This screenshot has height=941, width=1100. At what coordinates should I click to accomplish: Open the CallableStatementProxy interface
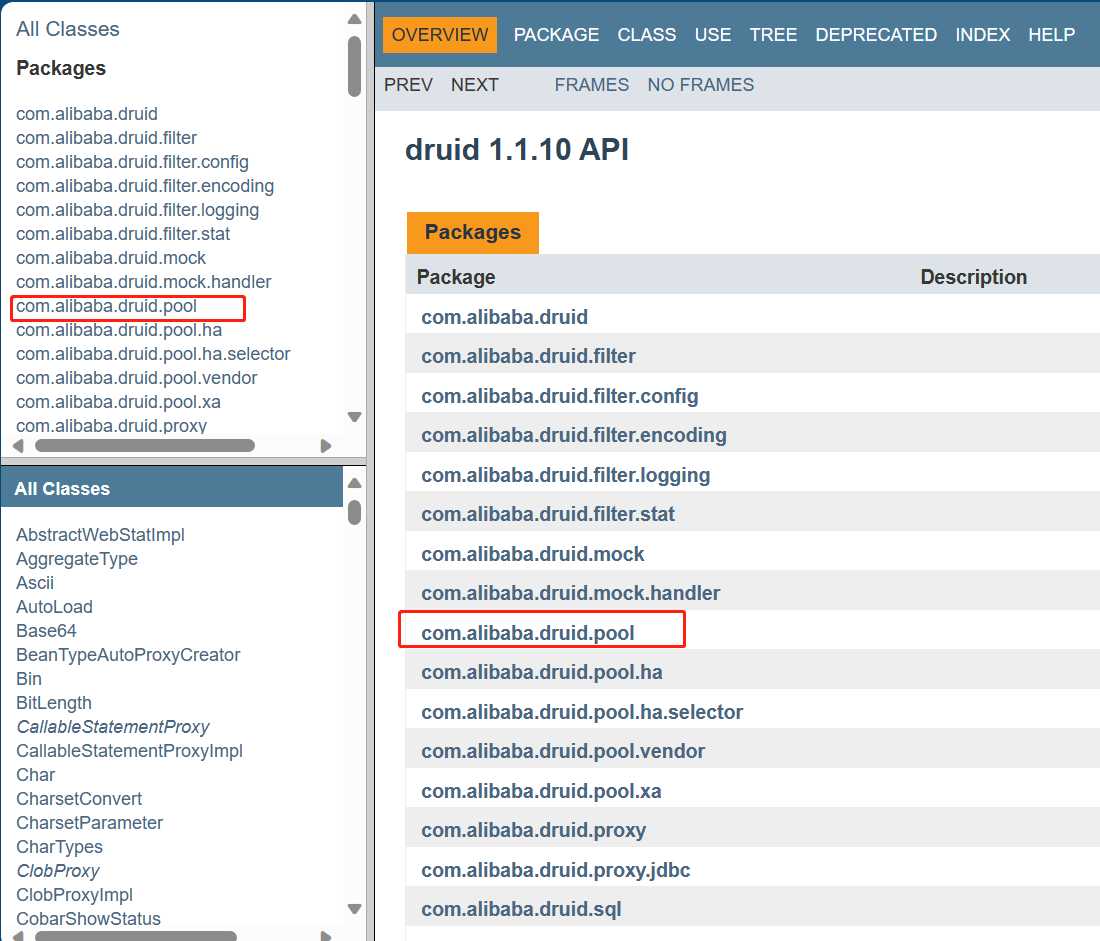[x=113, y=726]
